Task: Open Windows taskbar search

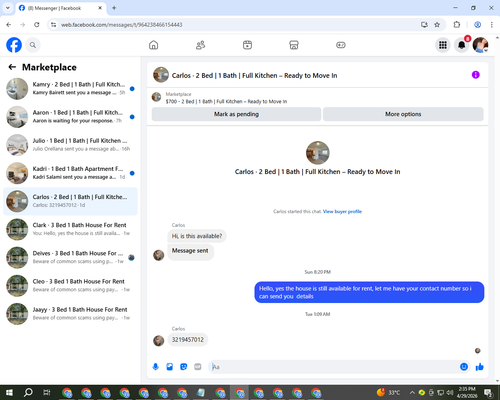Action: coord(28,393)
